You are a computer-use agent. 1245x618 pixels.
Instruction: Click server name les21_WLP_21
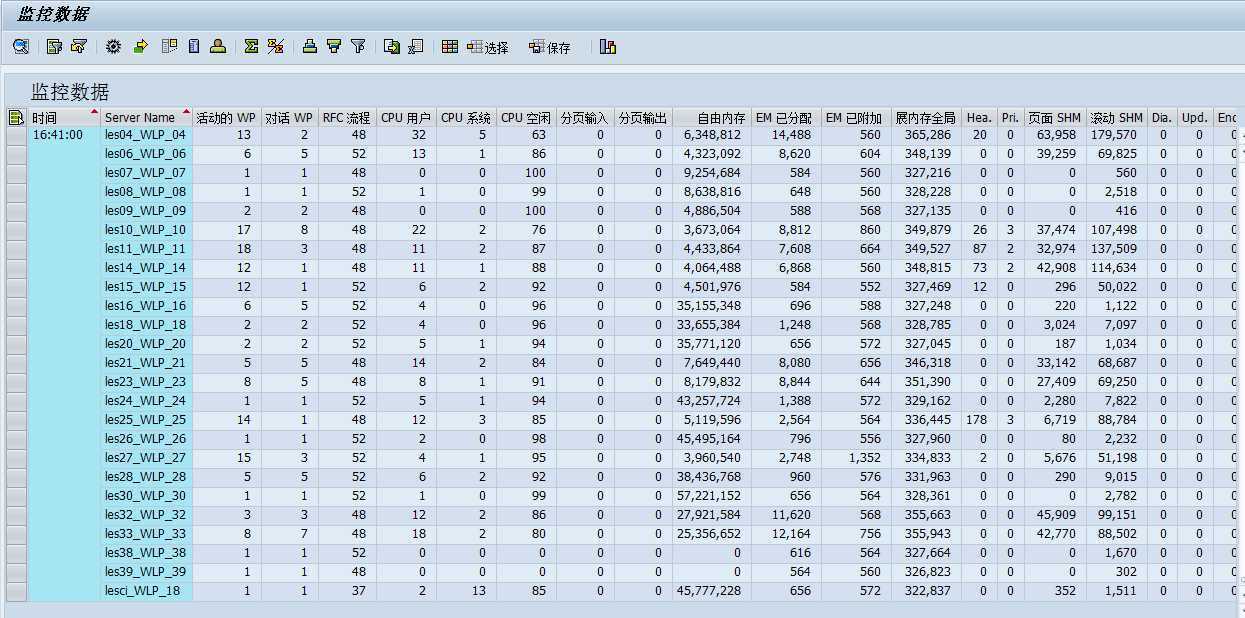145,363
